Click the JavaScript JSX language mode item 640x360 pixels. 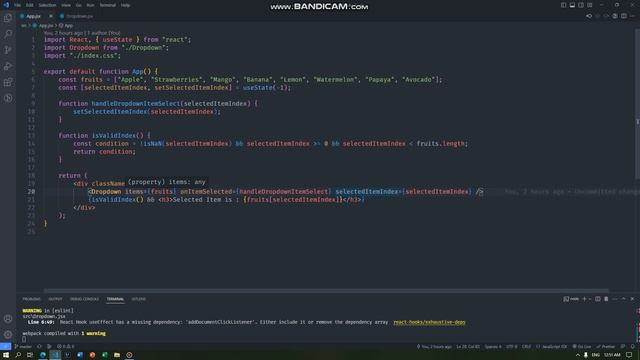click(551, 347)
